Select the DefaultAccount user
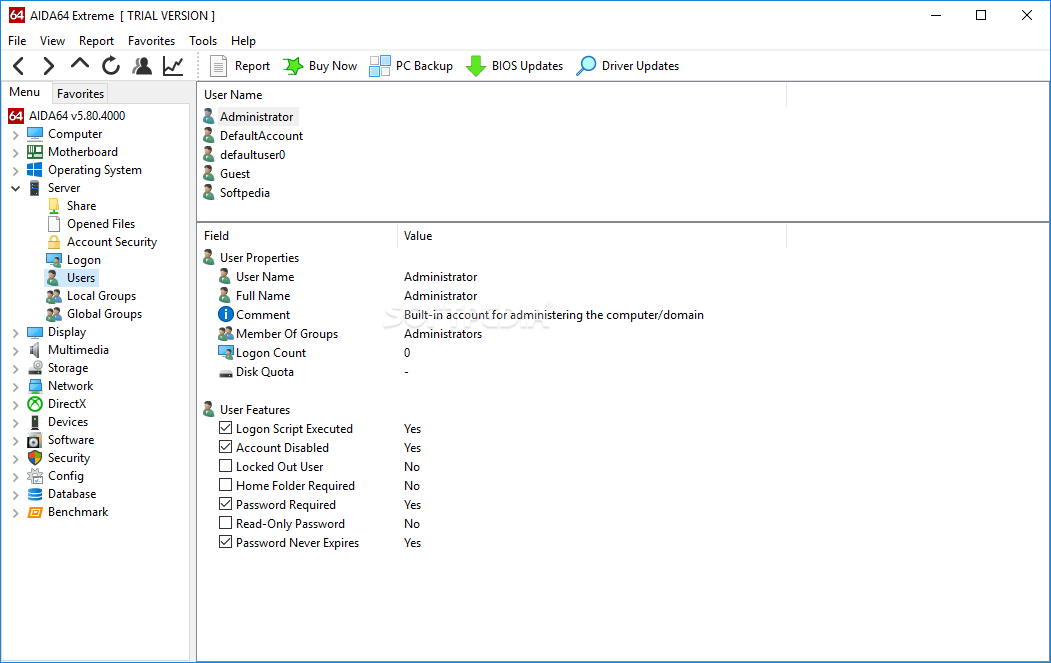This screenshot has width=1051, height=663. click(x=261, y=135)
